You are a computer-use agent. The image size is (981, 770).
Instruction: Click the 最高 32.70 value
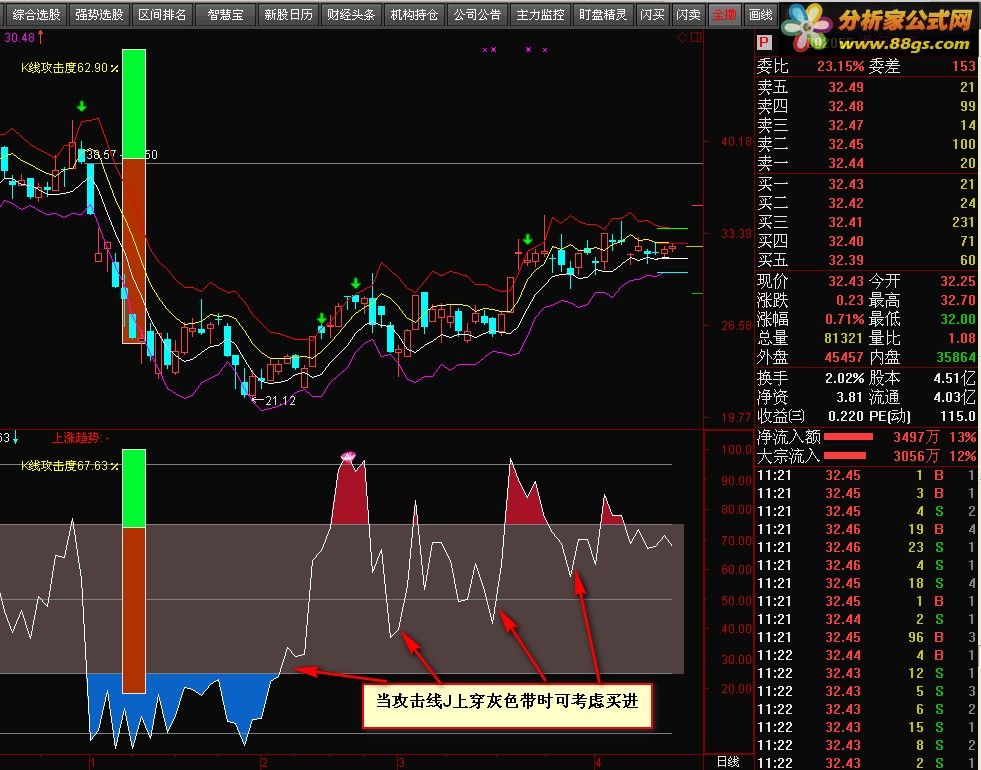click(957, 300)
